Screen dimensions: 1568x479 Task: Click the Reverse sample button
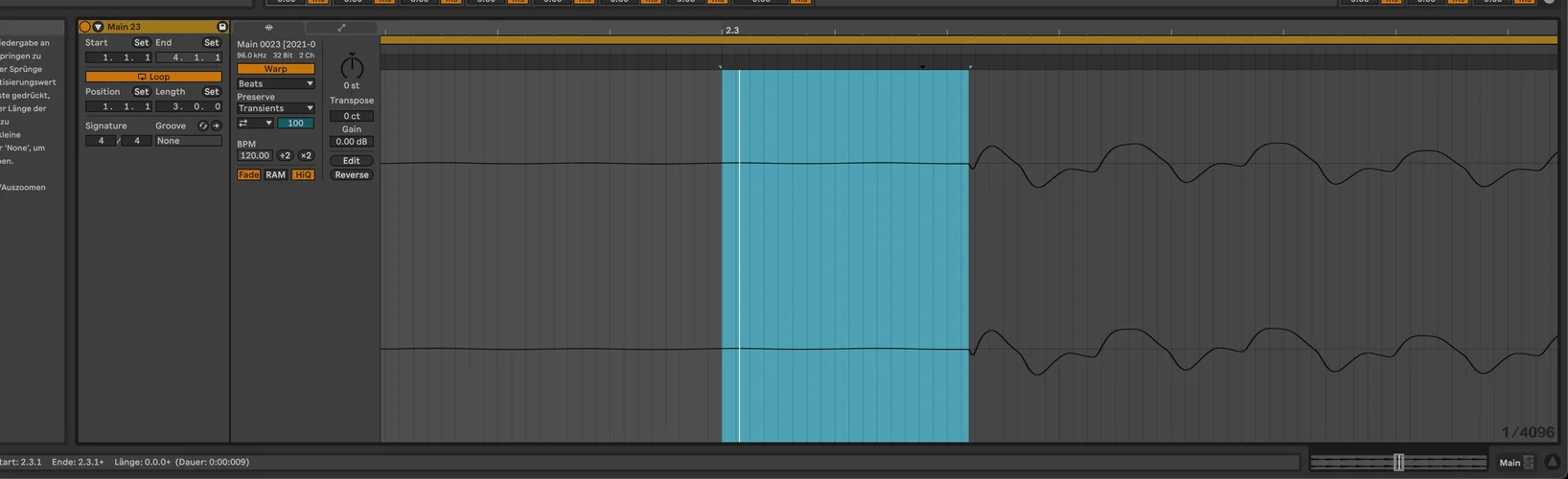(352, 175)
